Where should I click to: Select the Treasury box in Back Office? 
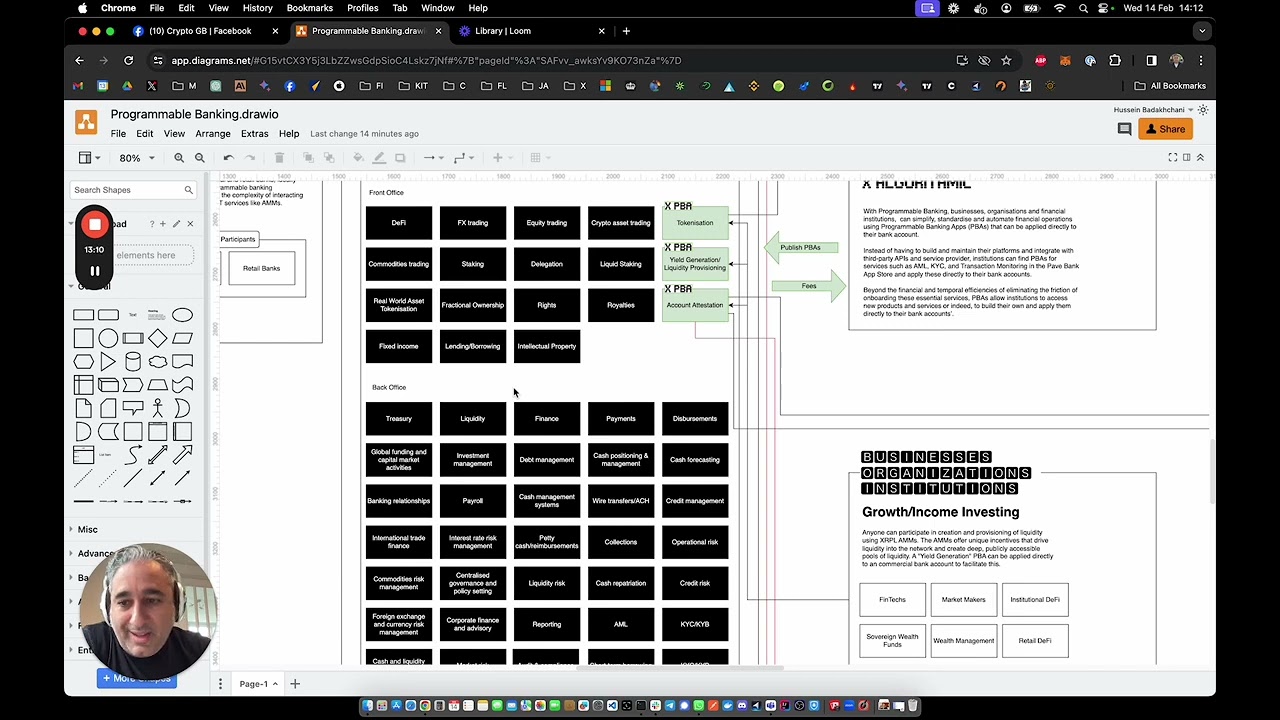pyautogui.click(x=398, y=419)
